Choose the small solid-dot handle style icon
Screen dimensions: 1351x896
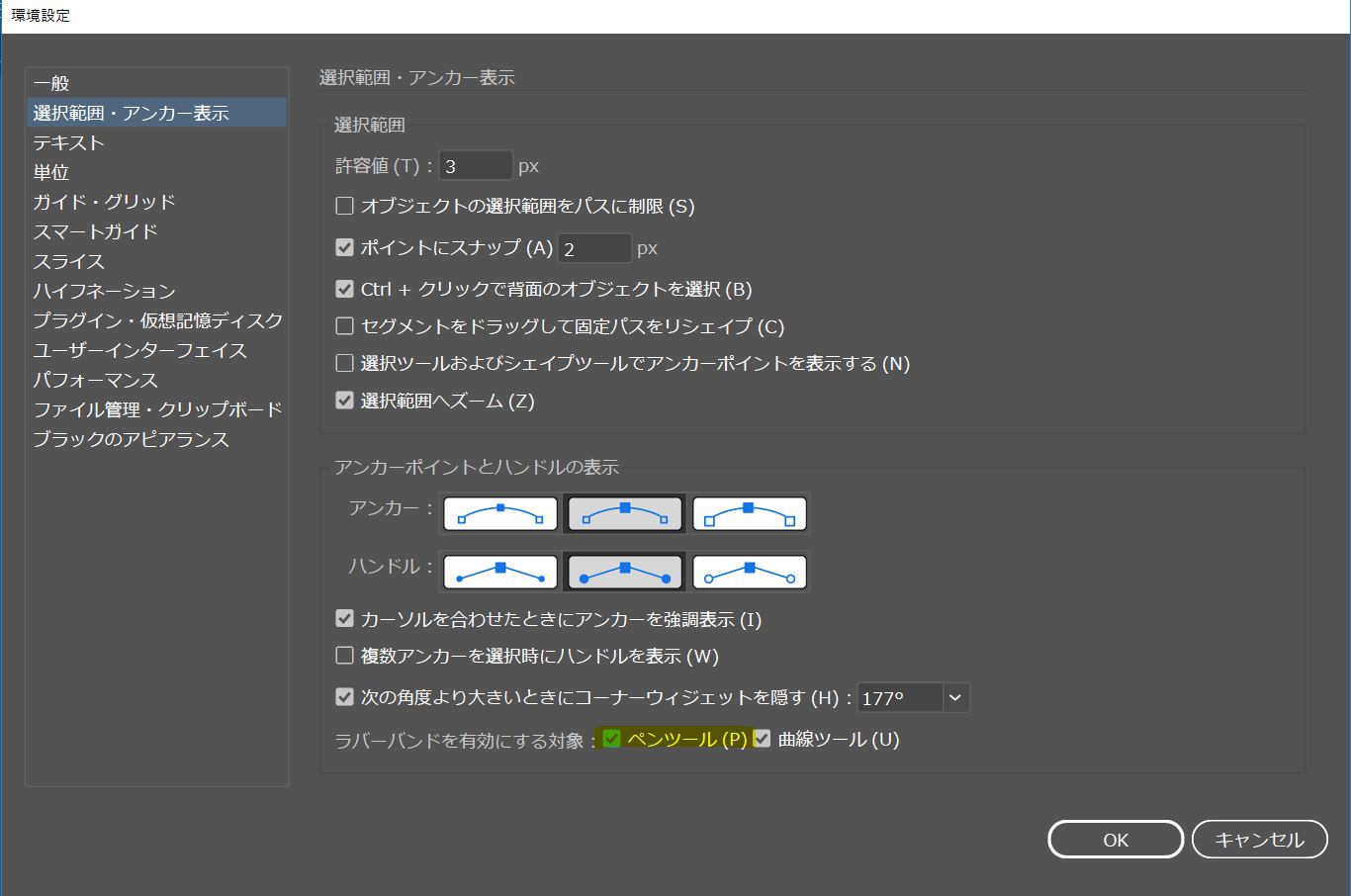click(x=500, y=573)
